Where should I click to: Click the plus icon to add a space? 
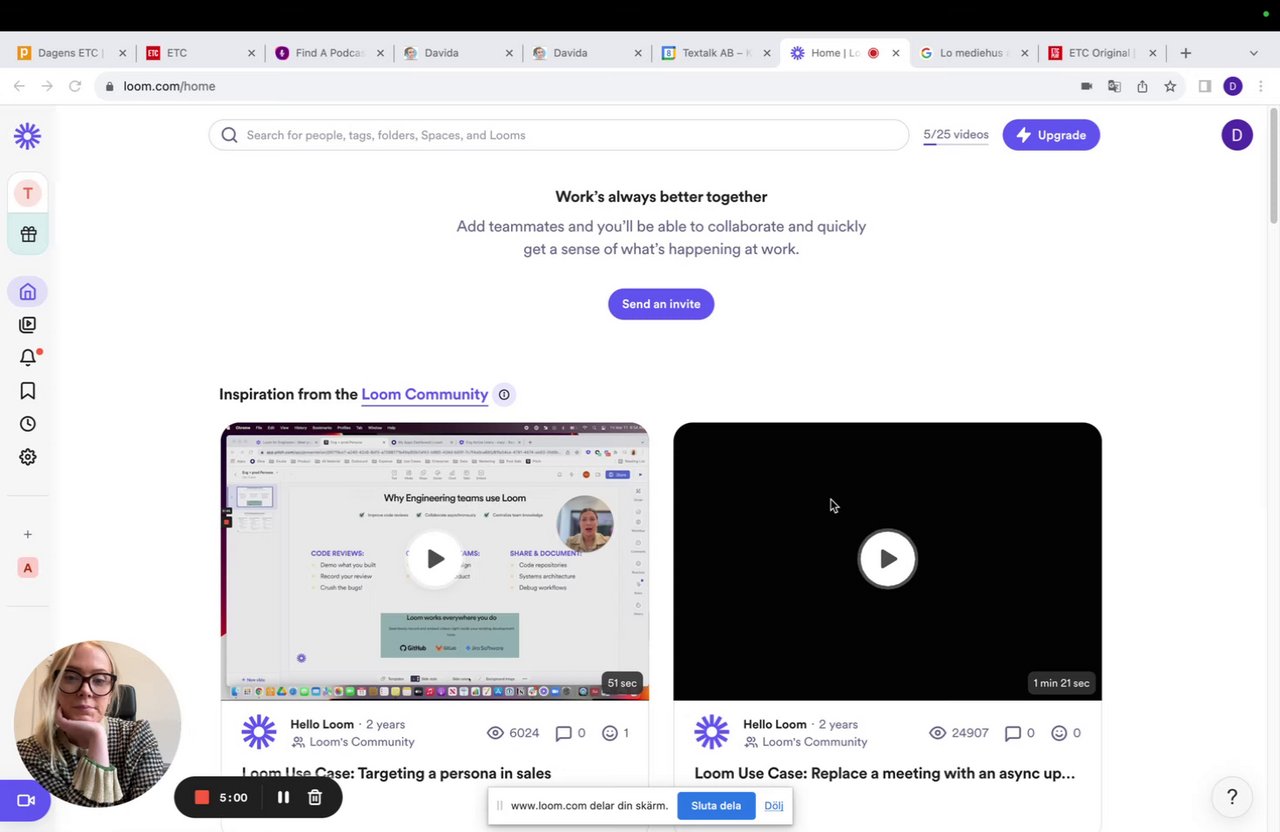point(28,535)
